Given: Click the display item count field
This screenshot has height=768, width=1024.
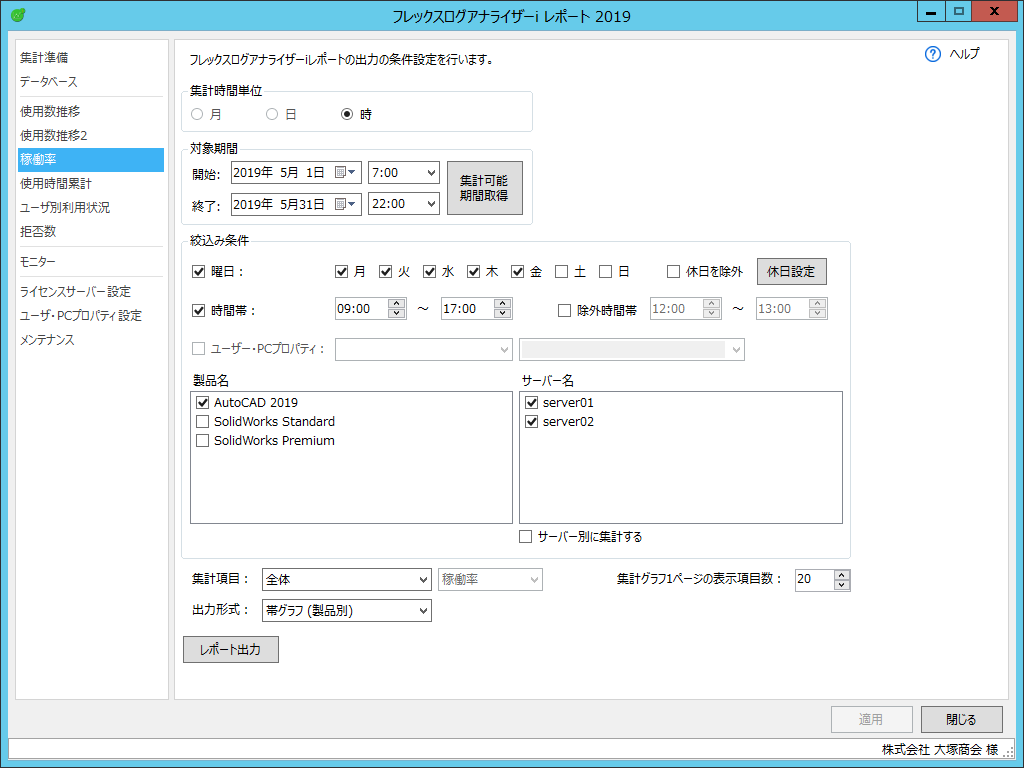Looking at the screenshot, I should (x=814, y=579).
